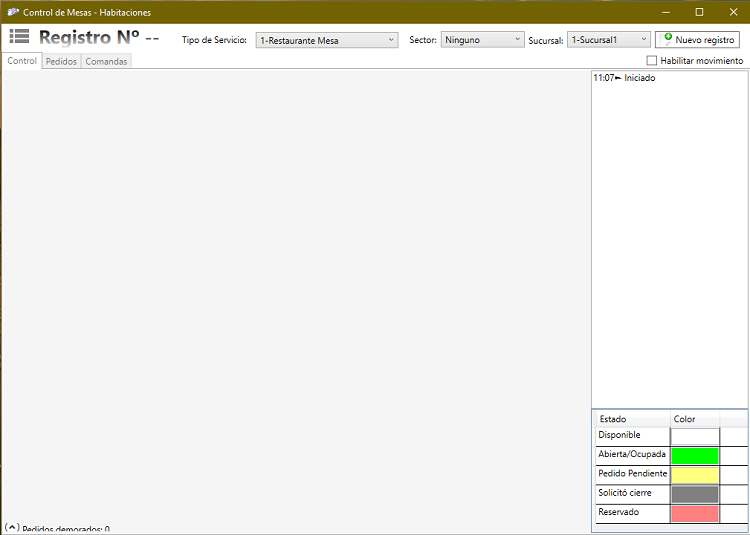
Task: Minimize the Control de Mesas window
Action: [x=666, y=12]
